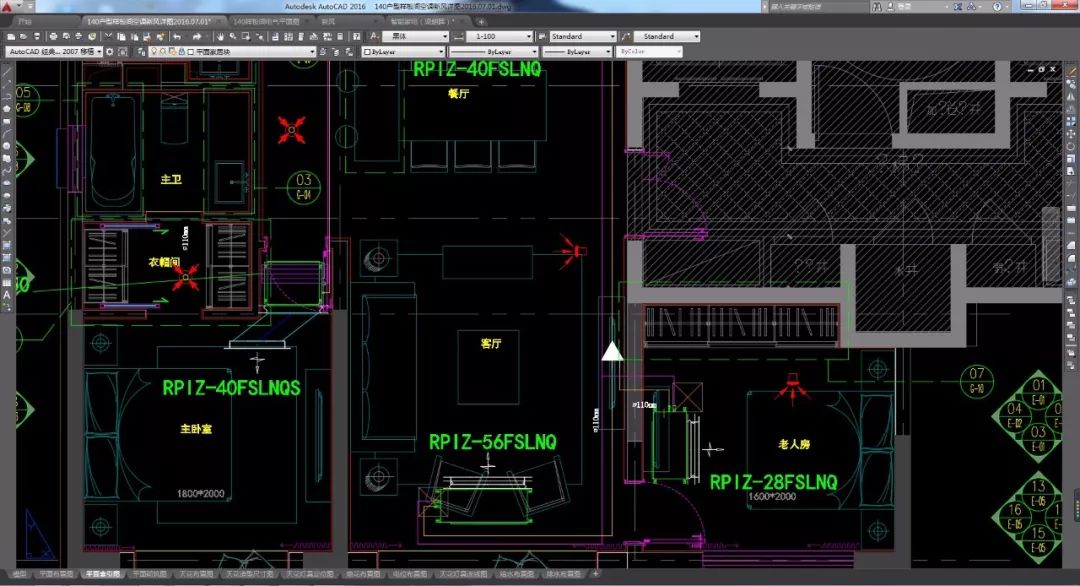This screenshot has height=586, width=1080.
Task: Toggle the layer freeze sun icon
Action: [x=163, y=52]
